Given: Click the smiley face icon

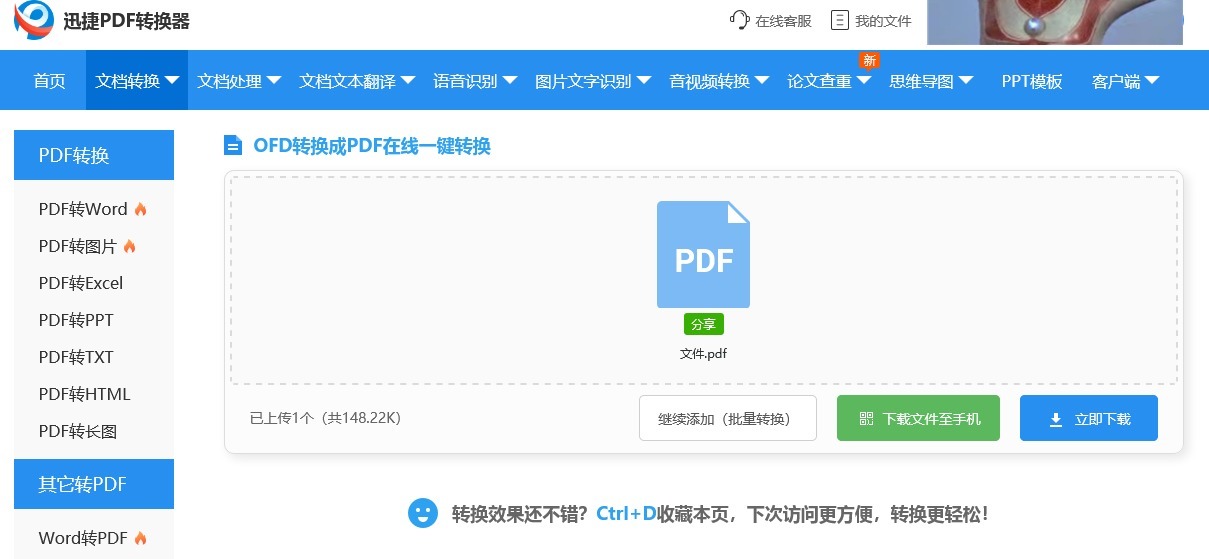Looking at the screenshot, I should pos(423,514).
